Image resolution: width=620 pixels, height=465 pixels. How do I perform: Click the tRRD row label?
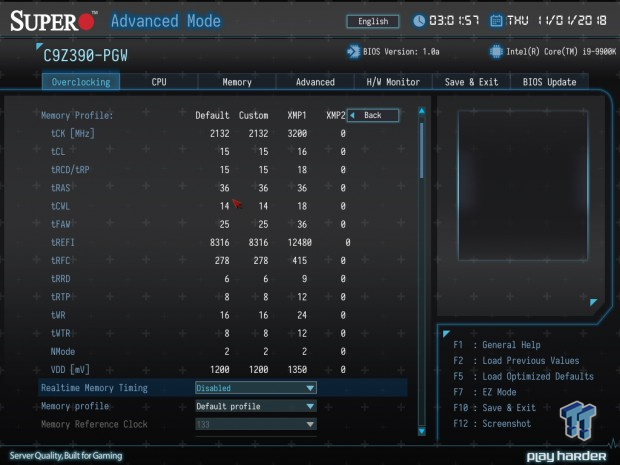tap(60, 279)
